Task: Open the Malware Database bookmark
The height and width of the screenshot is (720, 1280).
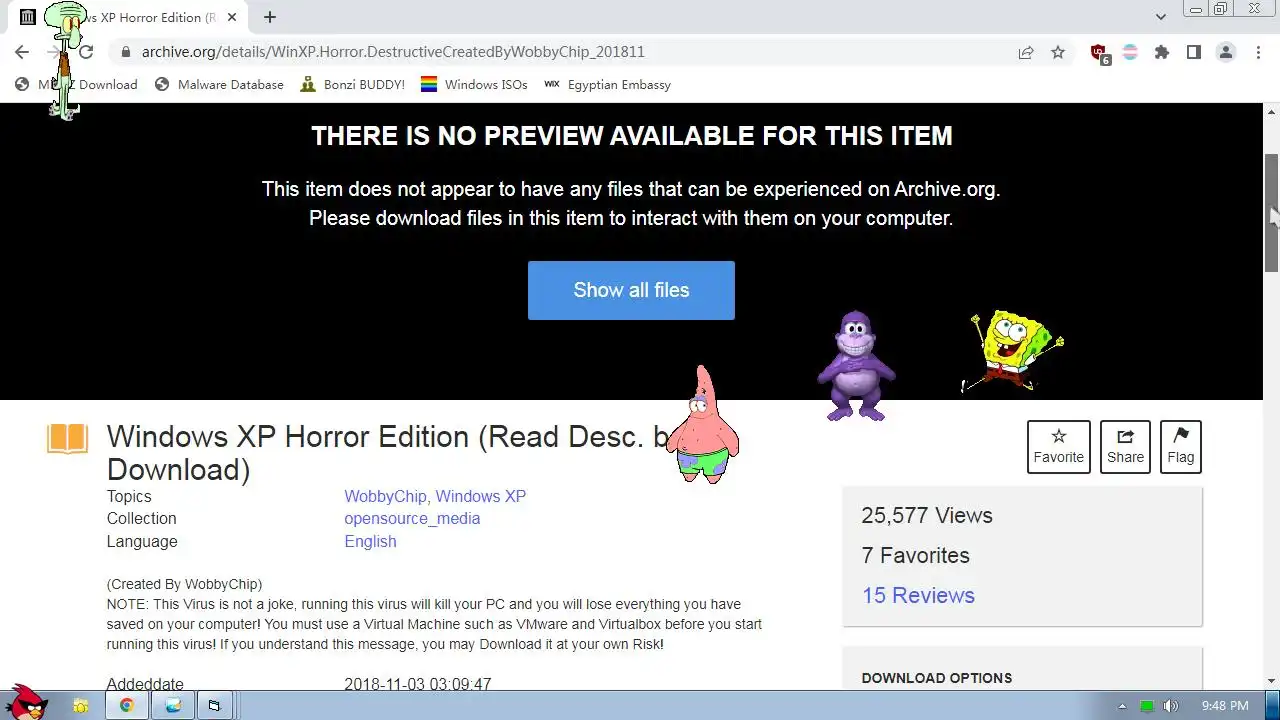Action: [x=219, y=85]
